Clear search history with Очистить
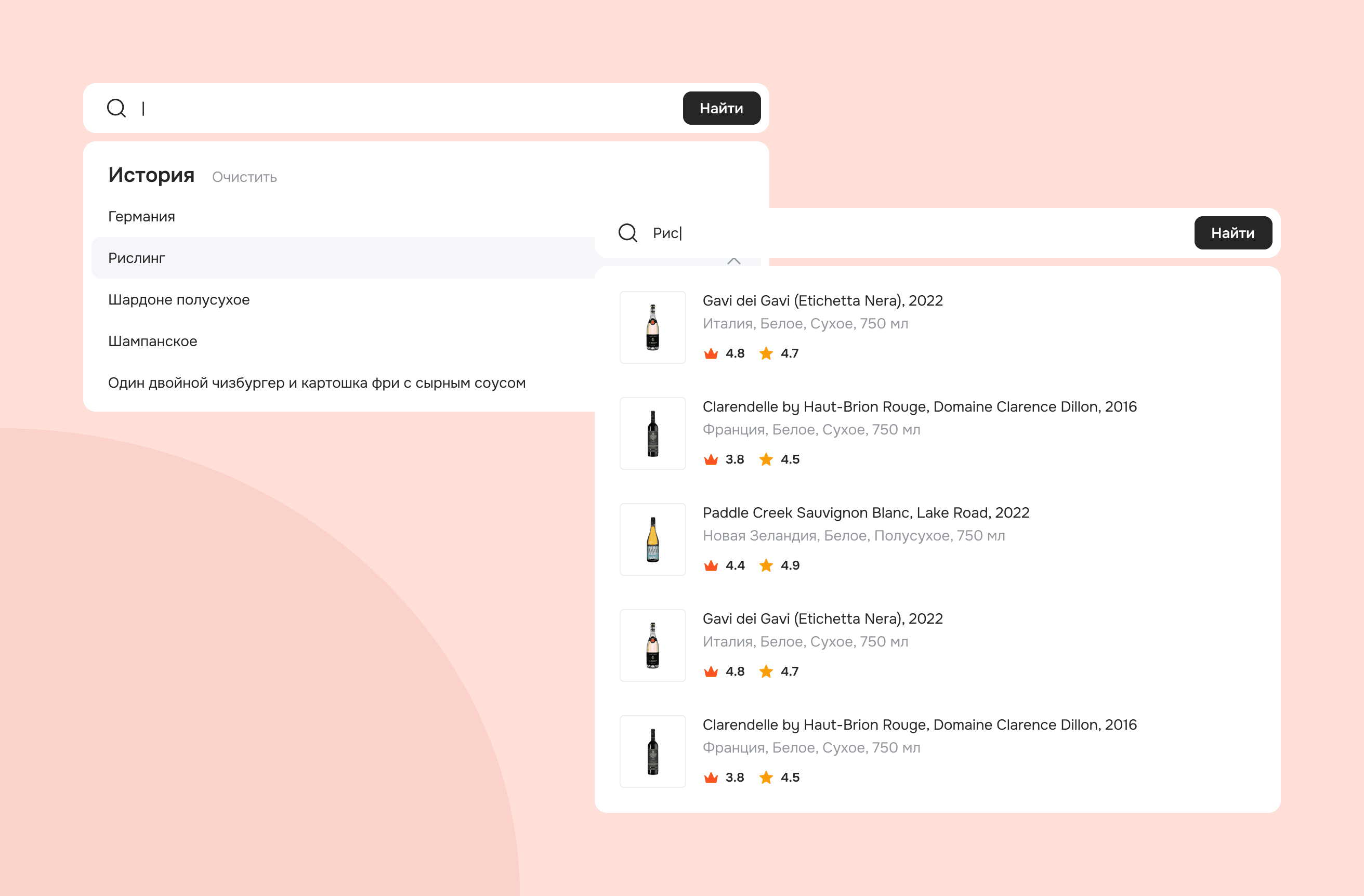The image size is (1364, 896). point(244,177)
